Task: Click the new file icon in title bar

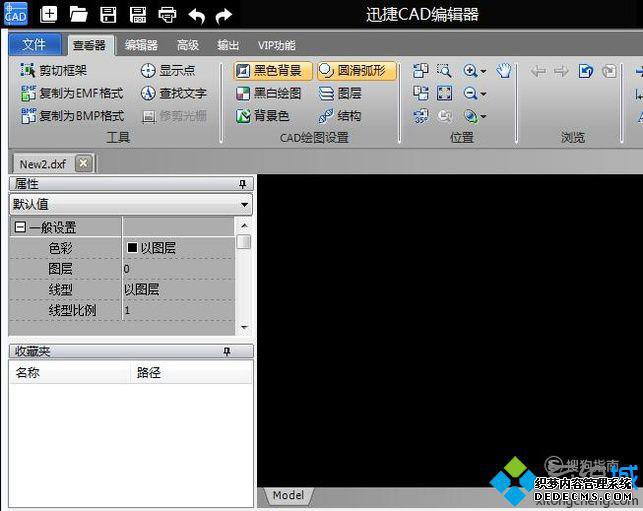Action: coord(48,15)
